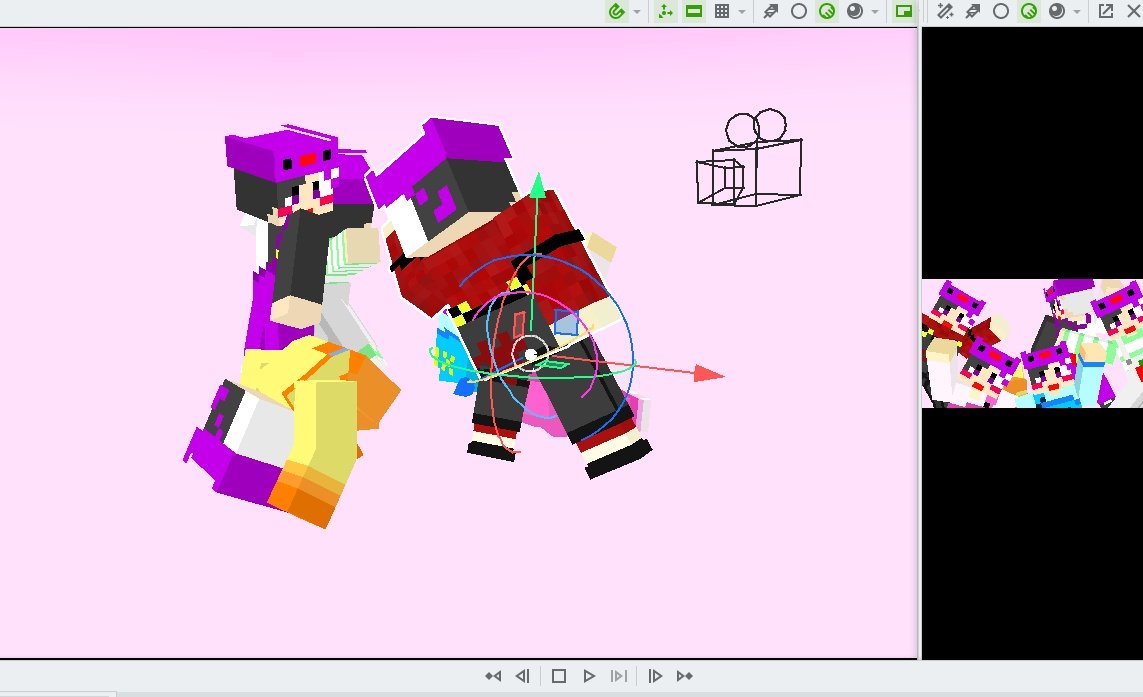The height and width of the screenshot is (697, 1143).
Task: Click the camera preview render image
Action: pyautogui.click(x=1032, y=343)
